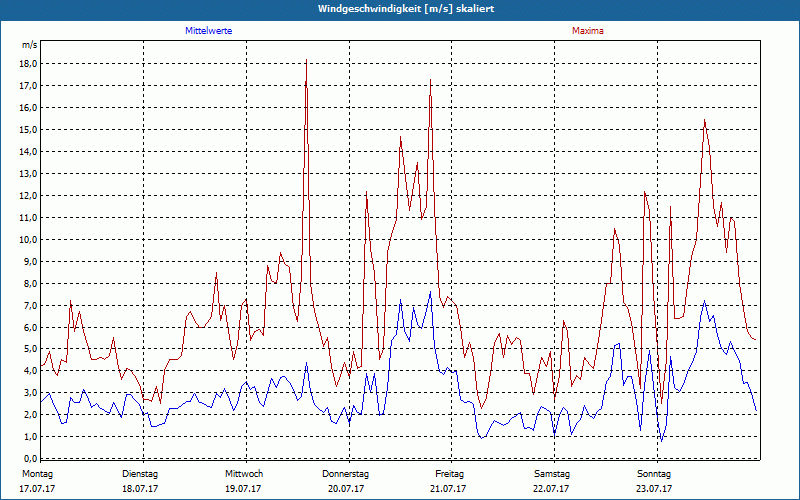
Task: Click the '15,0' y-axis value
Action: [28, 130]
